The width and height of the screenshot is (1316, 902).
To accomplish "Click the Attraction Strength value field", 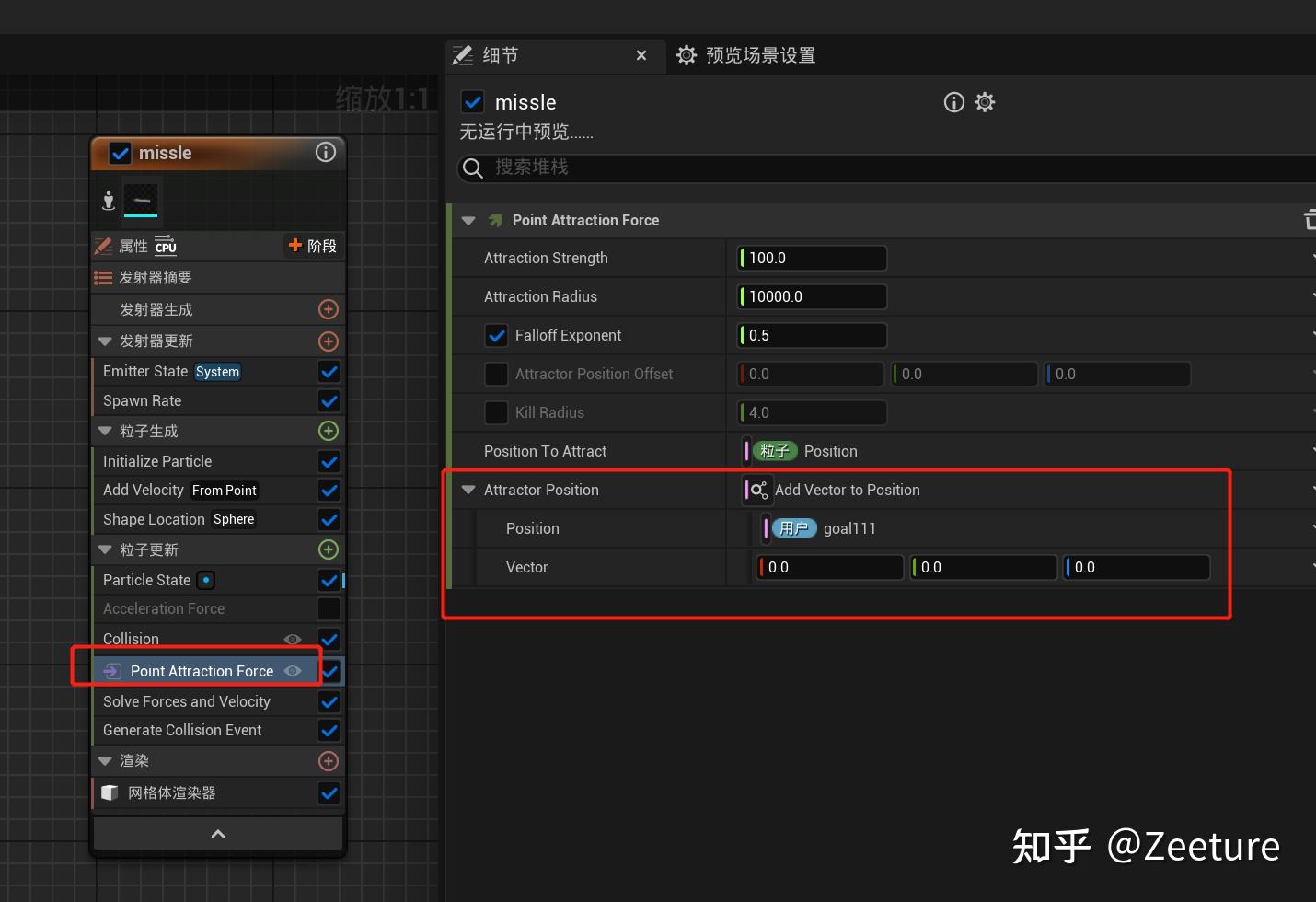I will tap(813, 258).
